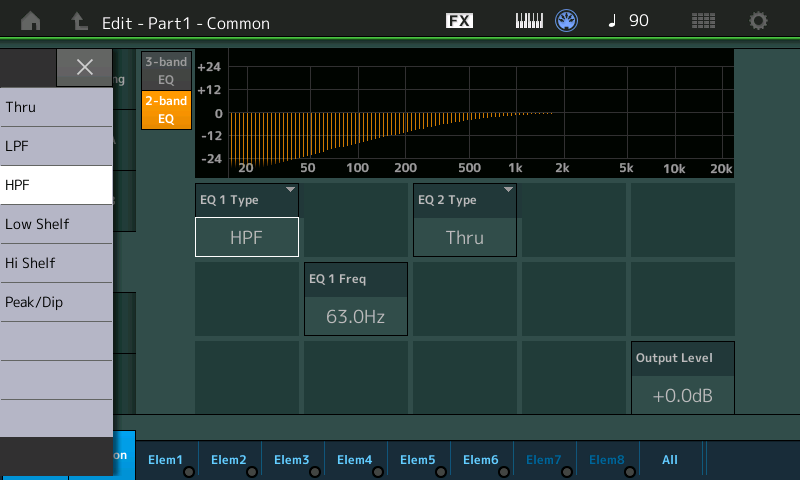800x480 pixels.
Task: Choose Hi Shelf filter type
Action: 56,263
